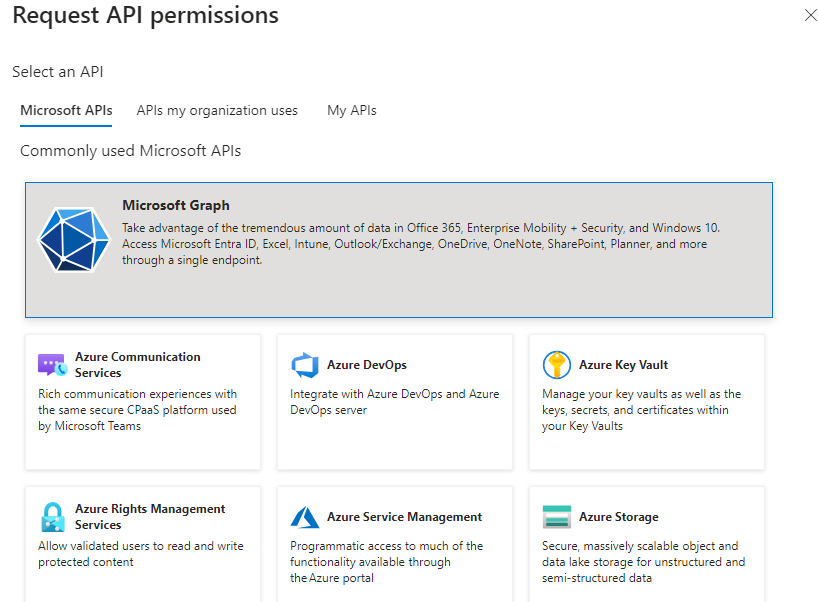Screen dimensions: 819x602
Task: Choose the Azure Service Management heading
Action: [404, 517]
